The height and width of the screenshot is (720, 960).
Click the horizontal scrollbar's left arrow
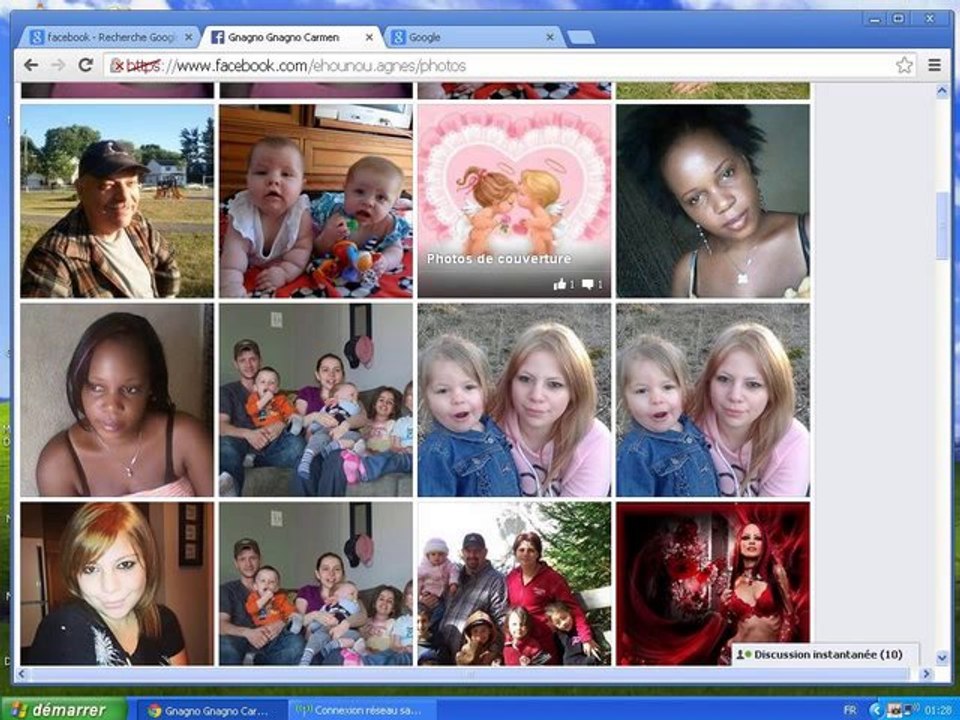pyautogui.click(x=24, y=674)
